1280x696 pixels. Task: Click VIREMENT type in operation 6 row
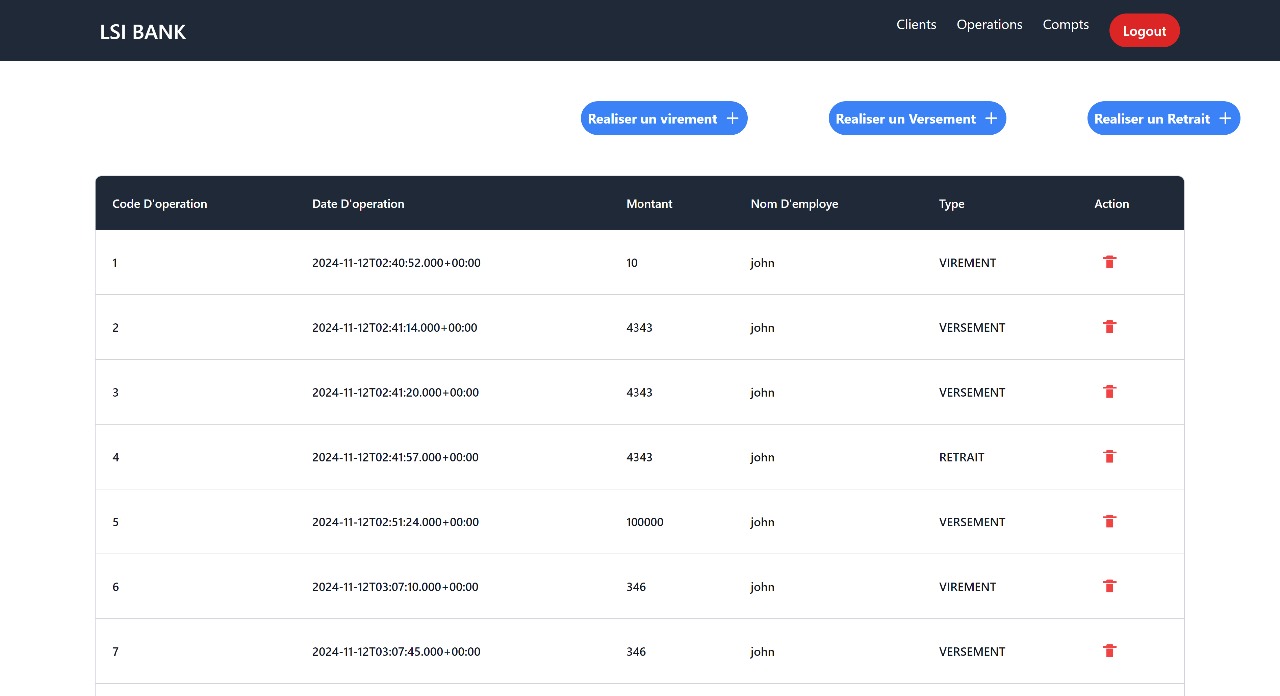(x=967, y=587)
